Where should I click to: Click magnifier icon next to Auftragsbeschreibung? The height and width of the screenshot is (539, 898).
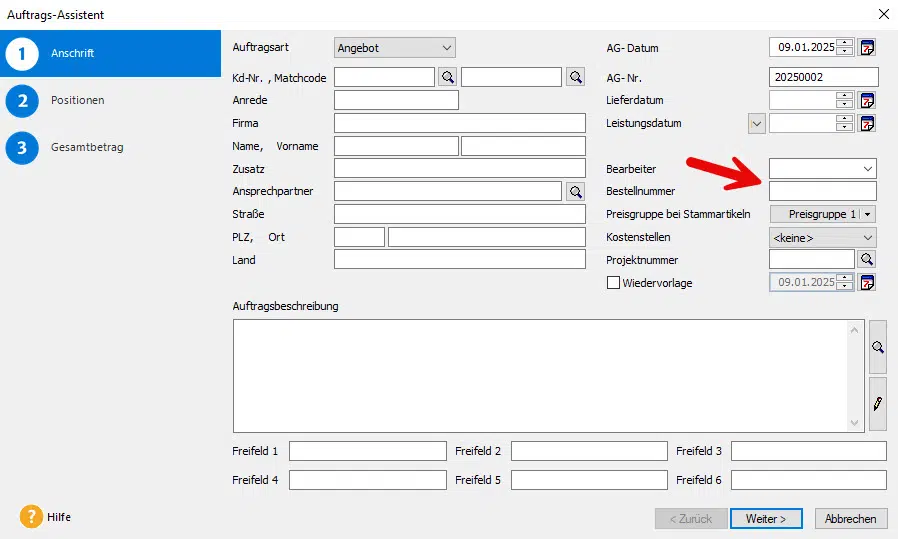coord(877,347)
